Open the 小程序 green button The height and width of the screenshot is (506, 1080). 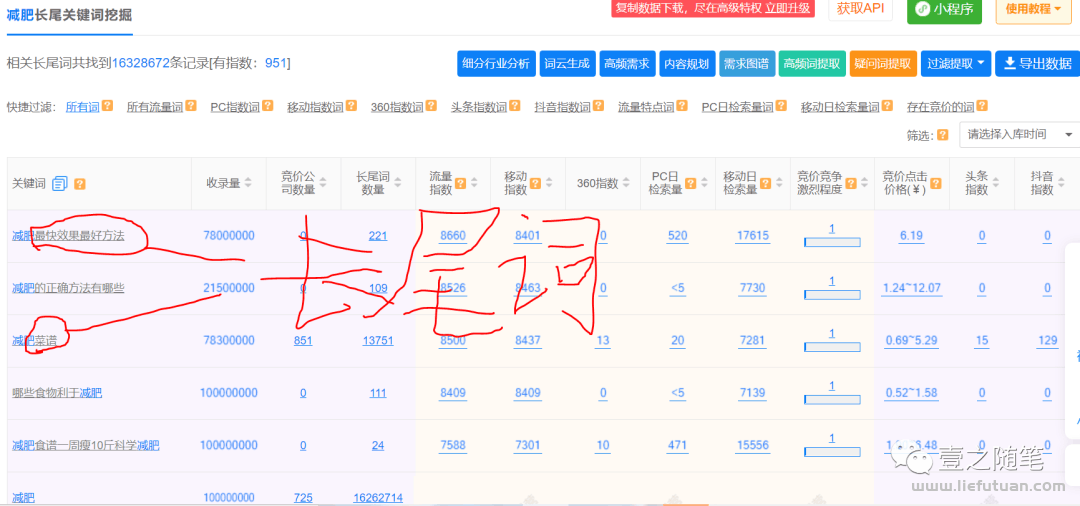(x=944, y=10)
